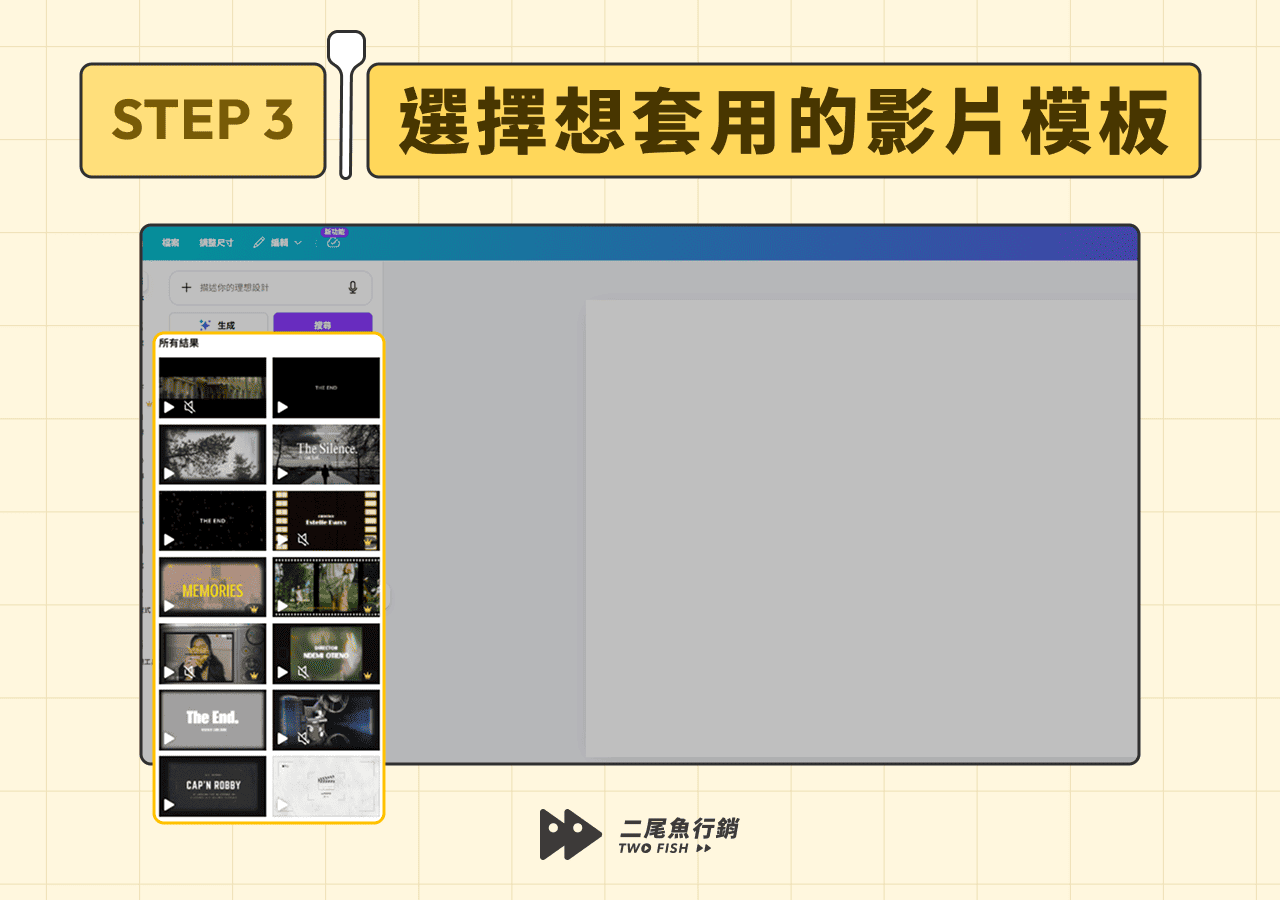Viewport: 1280px width, 900px height.
Task: Play The Silence template preview
Action: [x=283, y=473]
